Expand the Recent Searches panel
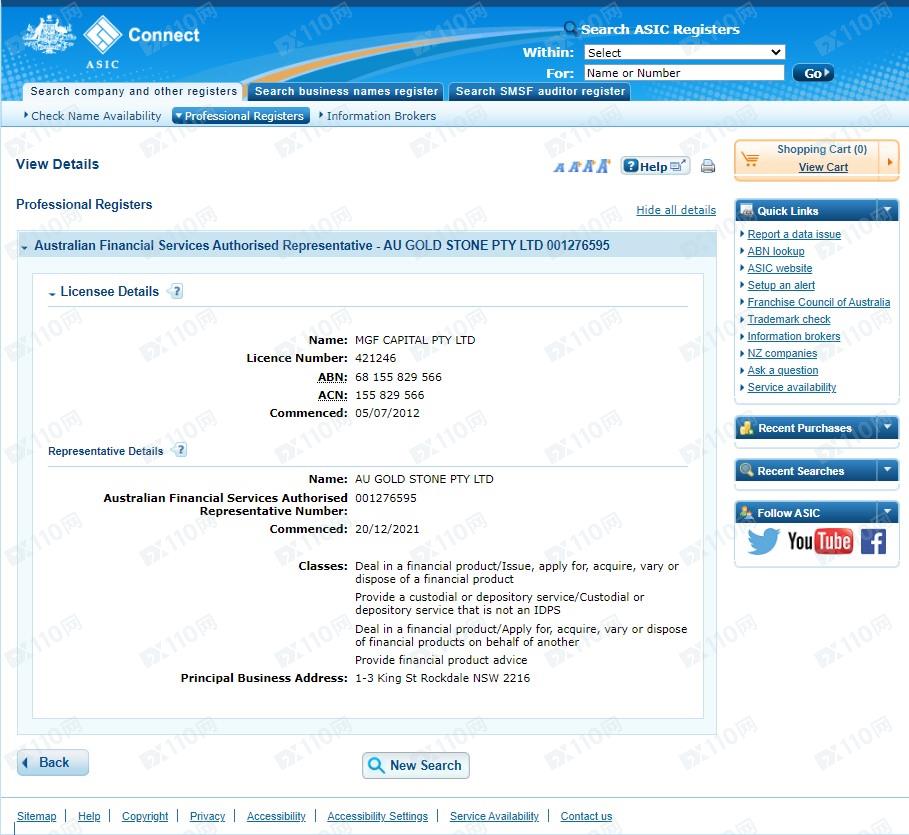Viewport: 909px width, 835px height. [x=887, y=471]
